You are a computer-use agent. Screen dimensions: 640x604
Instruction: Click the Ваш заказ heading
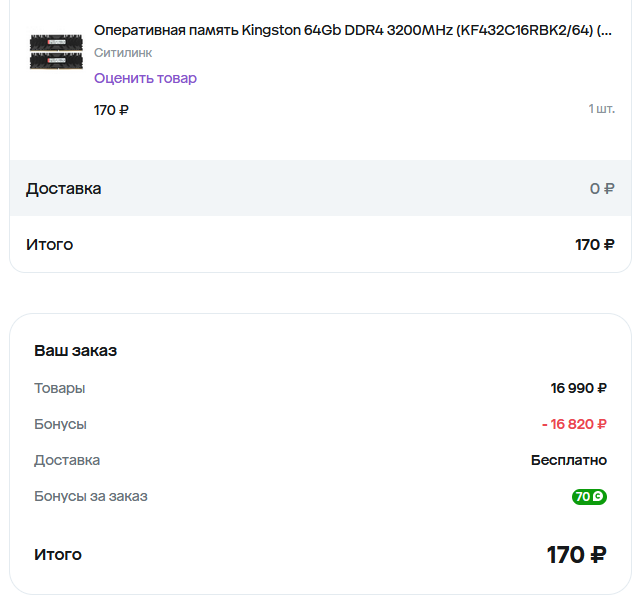[76, 351]
